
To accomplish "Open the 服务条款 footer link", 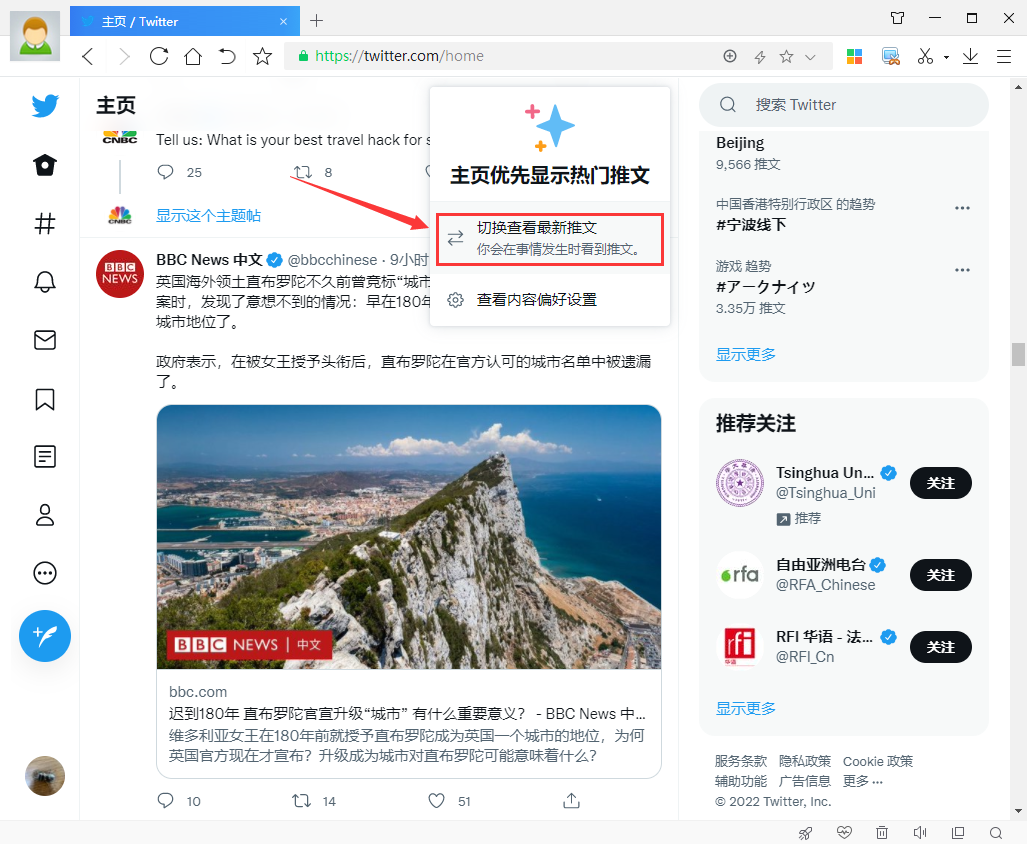I will [x=741, y=761].
